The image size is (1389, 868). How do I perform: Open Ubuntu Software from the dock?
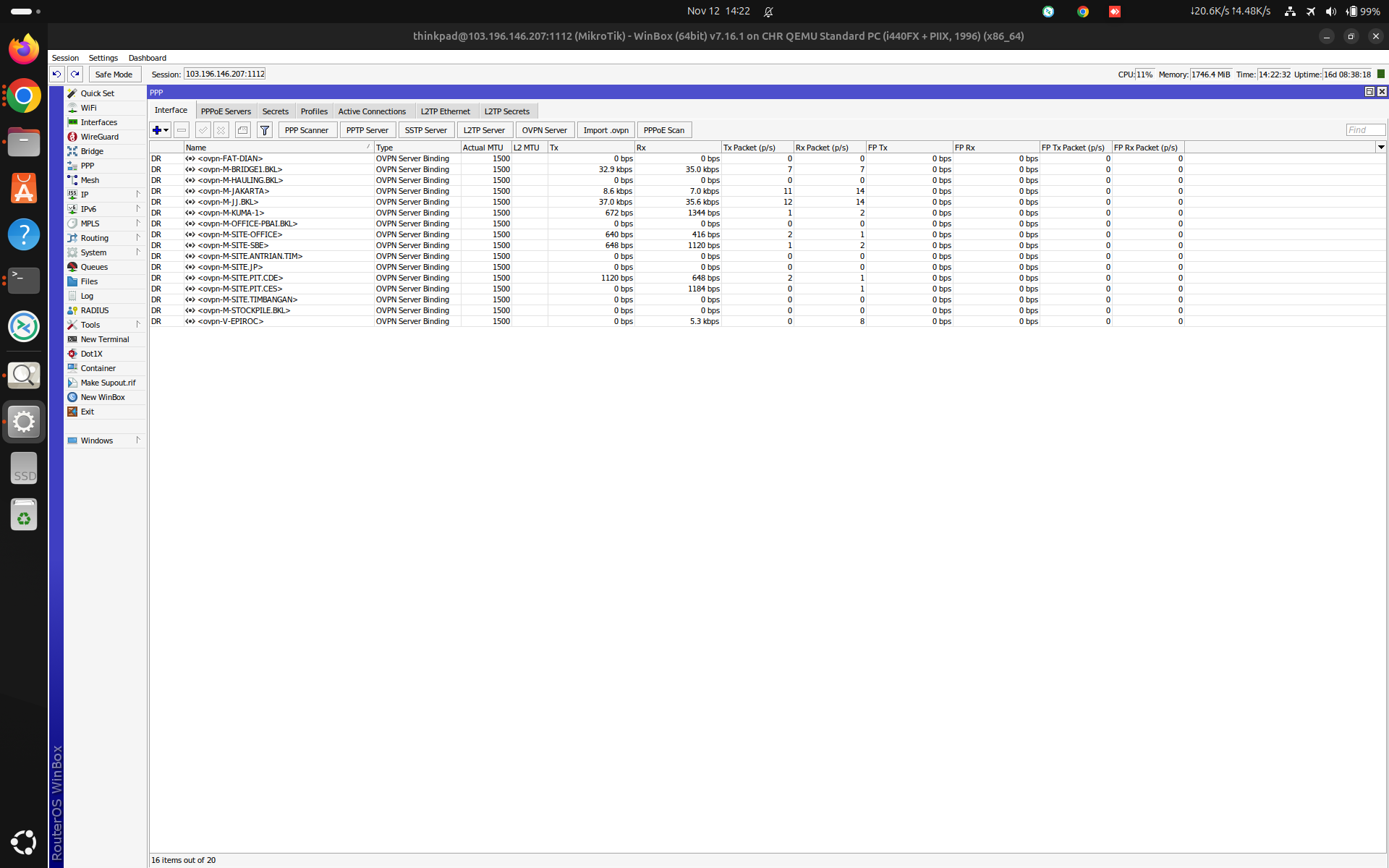tap(24, 188)
